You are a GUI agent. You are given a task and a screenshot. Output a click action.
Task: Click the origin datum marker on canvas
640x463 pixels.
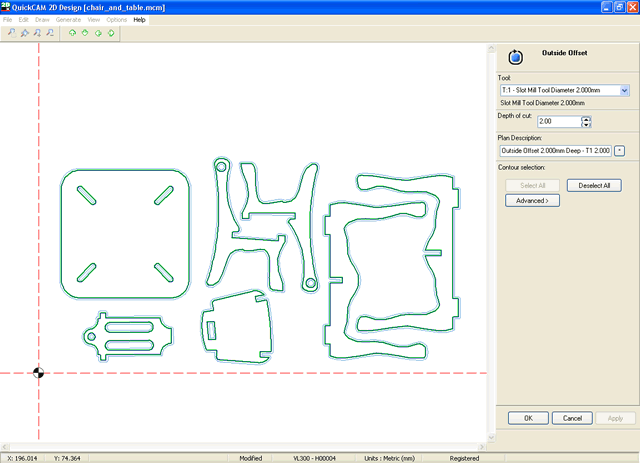(38, 373)
